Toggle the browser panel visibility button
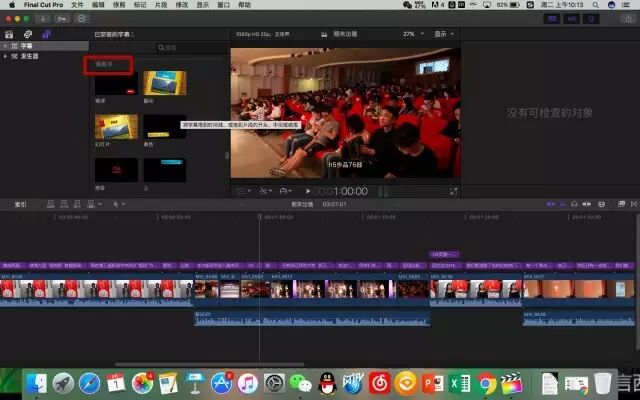Viewport: 640px width, 400px height. tap(552, 19)
